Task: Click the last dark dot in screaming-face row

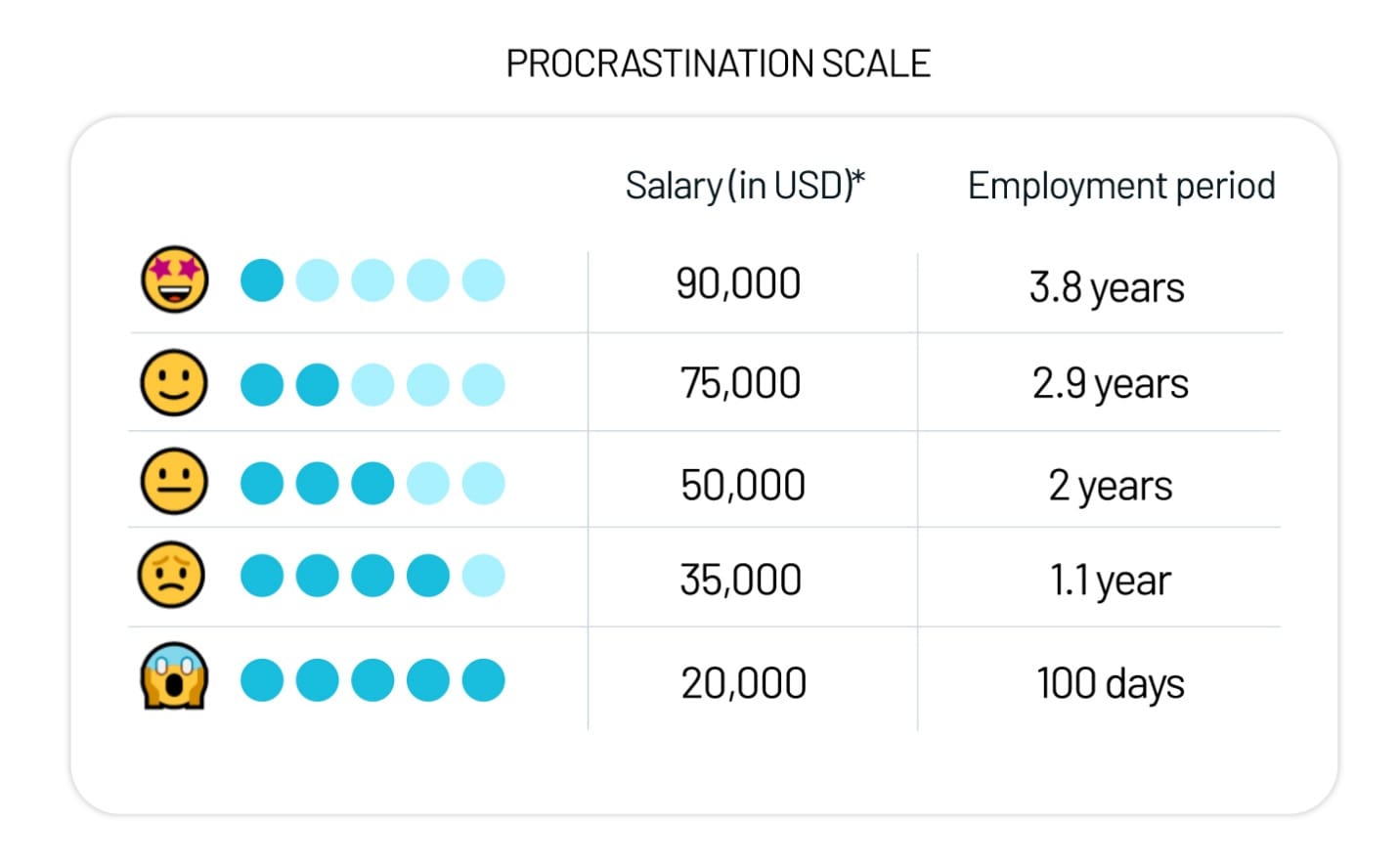Action: tap(483, 680)
